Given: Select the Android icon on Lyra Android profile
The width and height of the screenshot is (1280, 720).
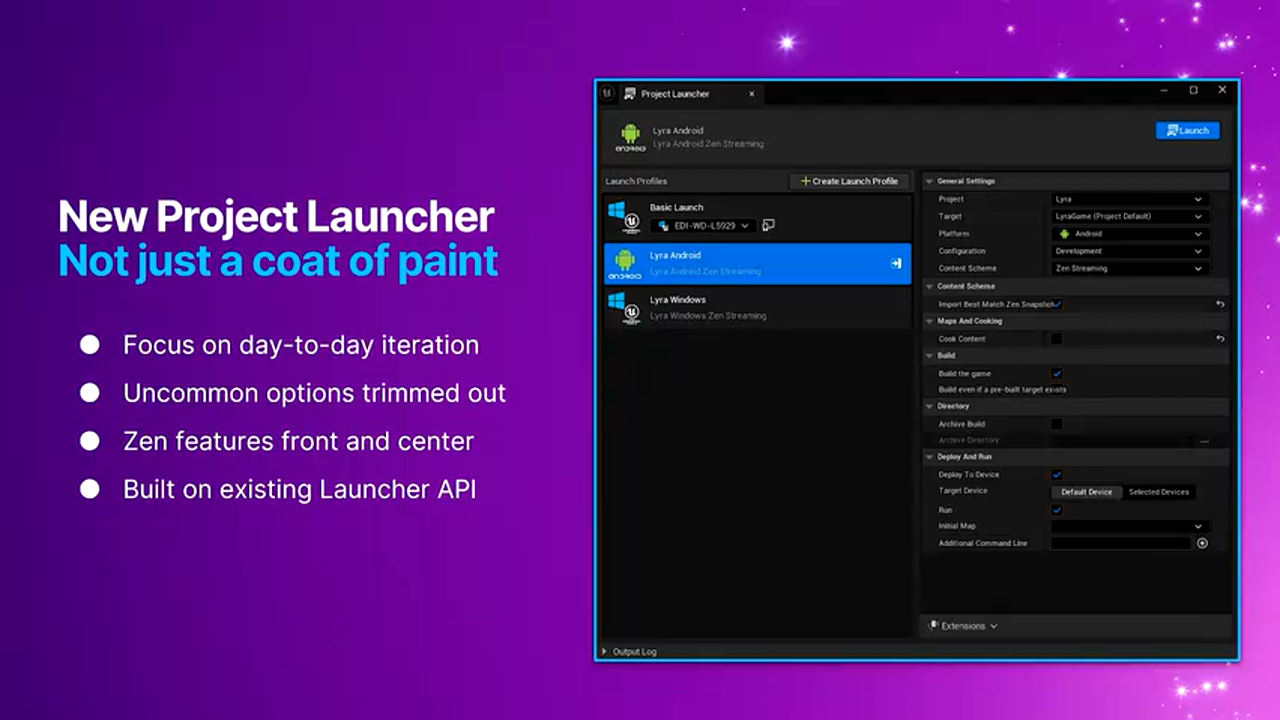Looking at the screenshot, I should click(x=623, y=263).
